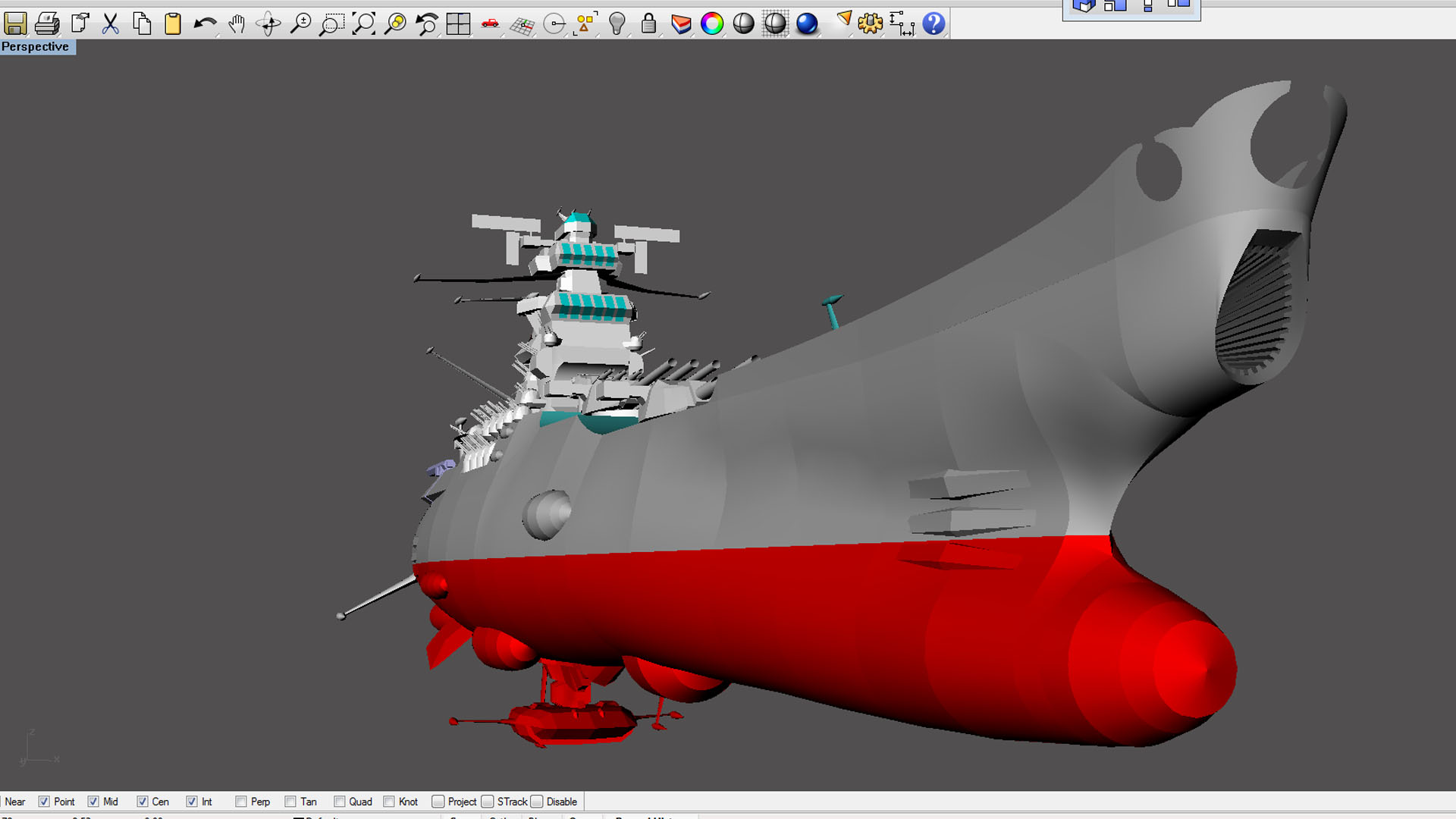This screenshot has width=1456, height=819.
Task: Uncheck the Cen object snap
Action: (143, 802)
